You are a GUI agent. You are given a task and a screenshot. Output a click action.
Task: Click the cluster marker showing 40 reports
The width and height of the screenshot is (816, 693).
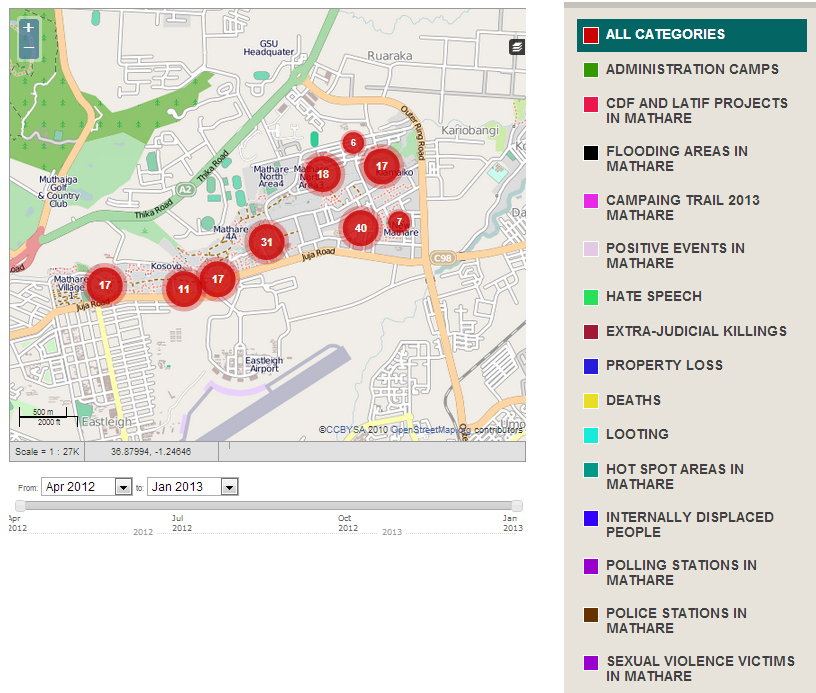tap(361, 228)
